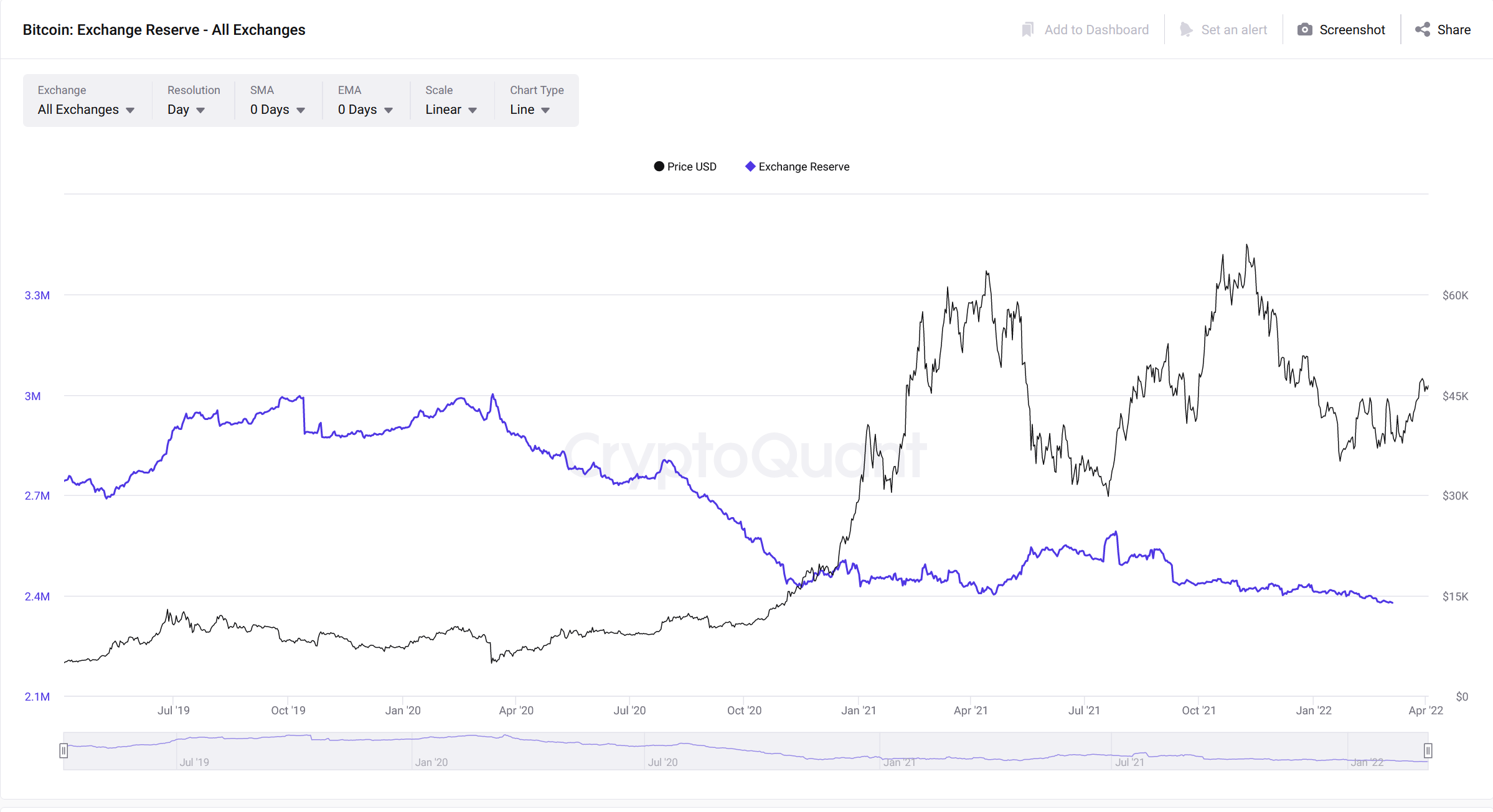Click the Add to Dashboard link
The image size is (1493, 812).
[x=1096, y=30]
